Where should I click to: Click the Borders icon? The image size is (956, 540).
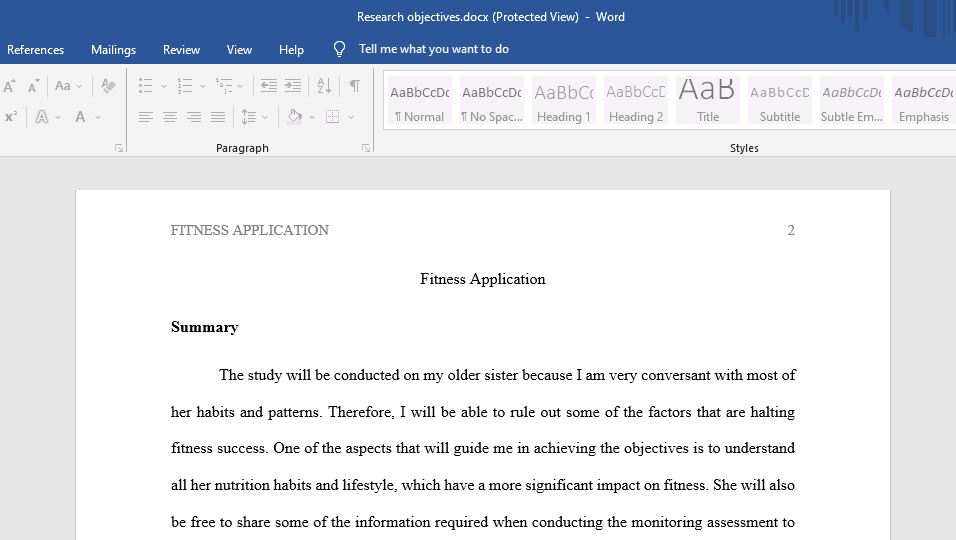(332, 116)
